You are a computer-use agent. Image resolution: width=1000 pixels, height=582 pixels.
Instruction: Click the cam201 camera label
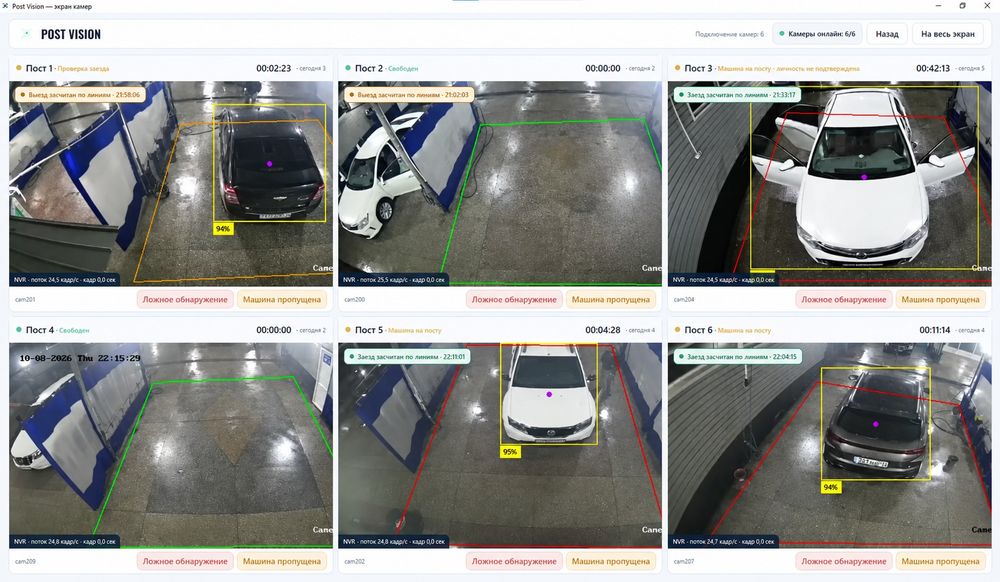[x=26, y=300]
